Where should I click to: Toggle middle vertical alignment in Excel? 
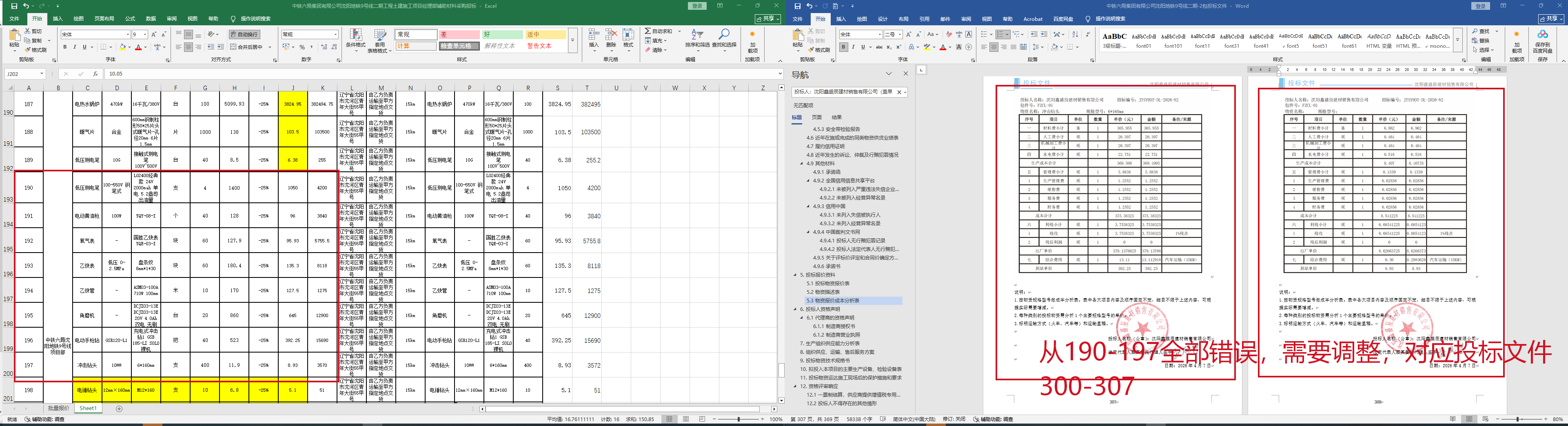188,35
